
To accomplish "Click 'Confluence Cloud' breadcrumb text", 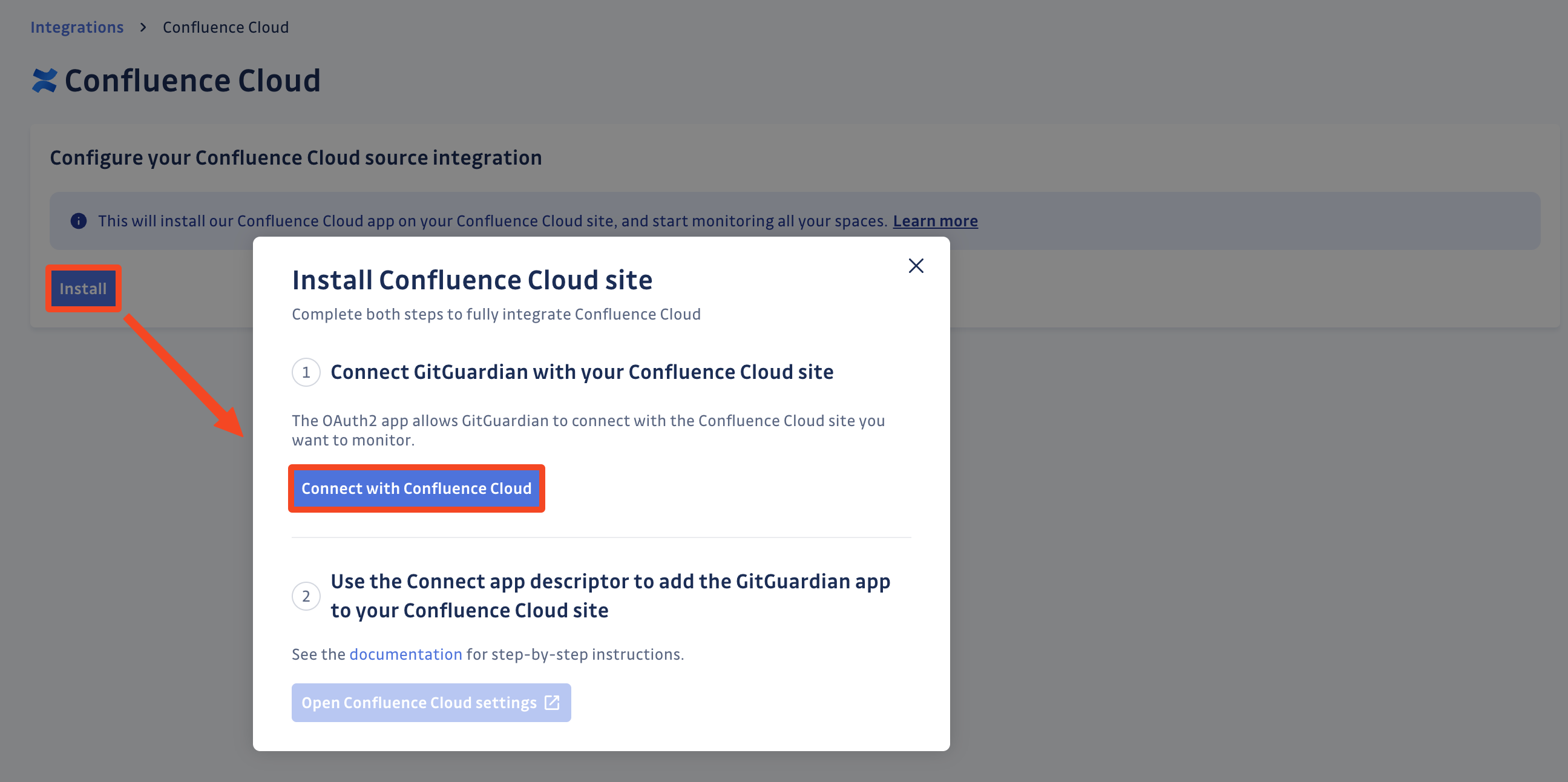I will click(225, 27).
